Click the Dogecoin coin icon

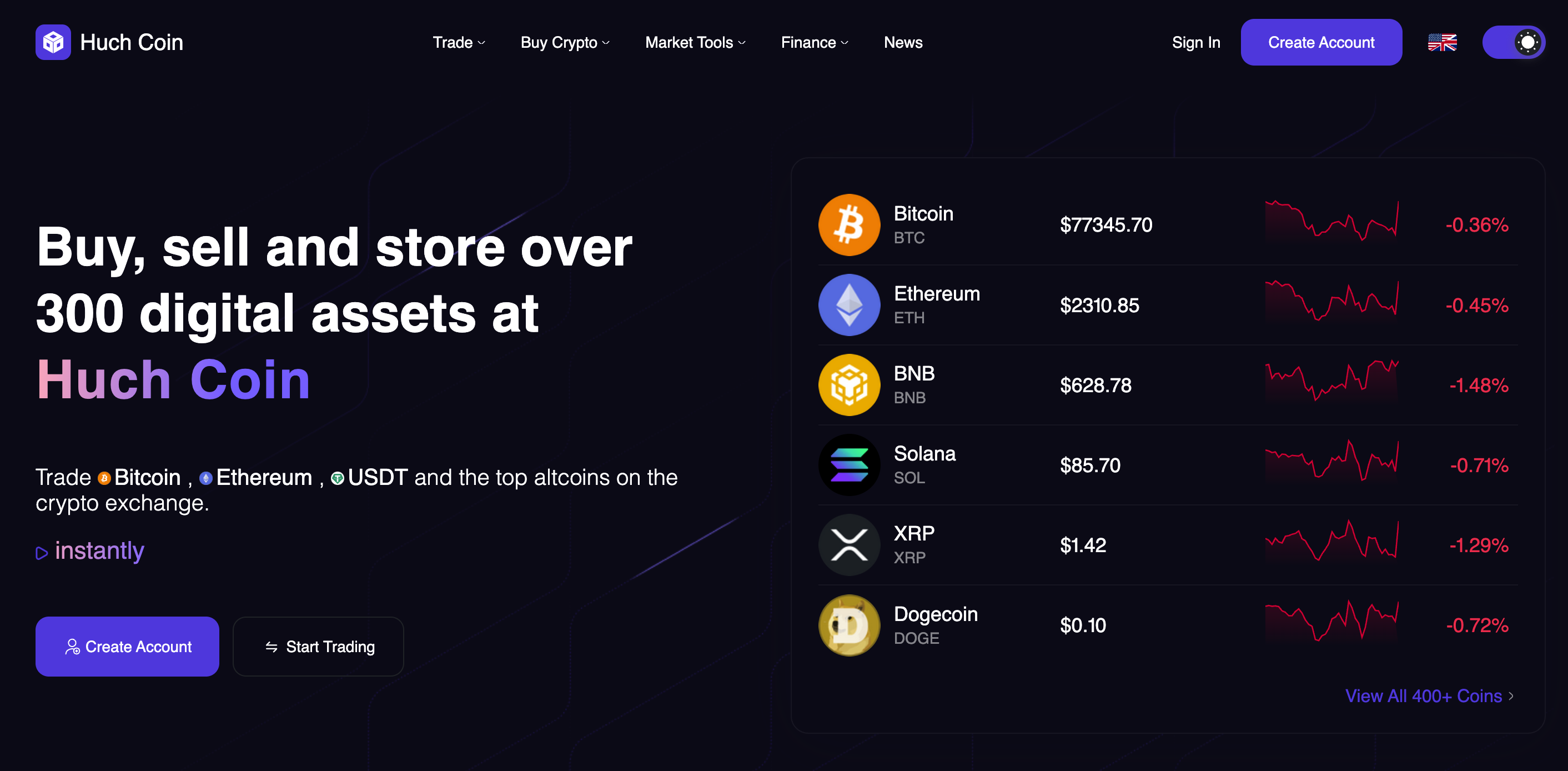coord(848,625)
